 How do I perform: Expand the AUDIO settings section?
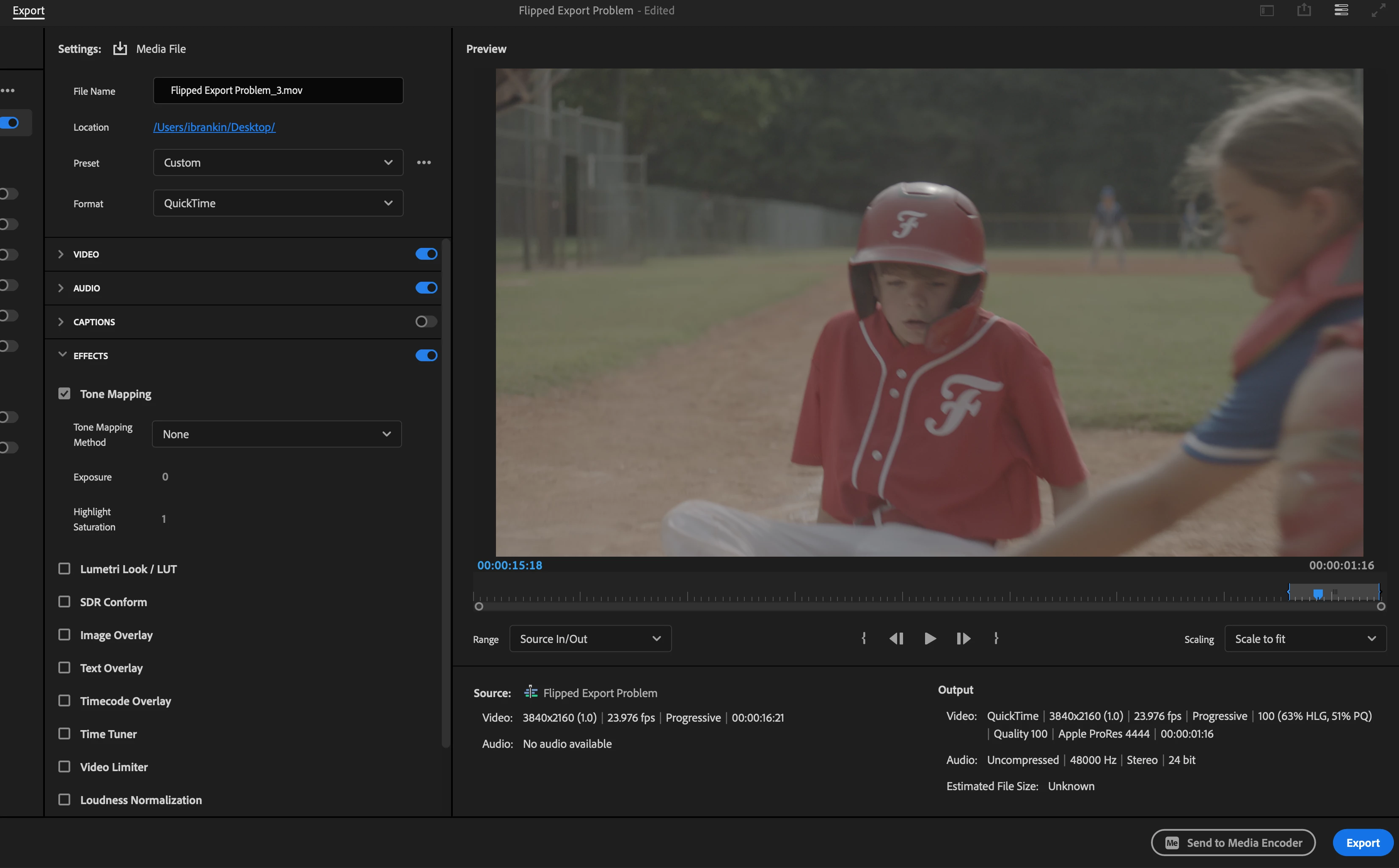[61, 288]
